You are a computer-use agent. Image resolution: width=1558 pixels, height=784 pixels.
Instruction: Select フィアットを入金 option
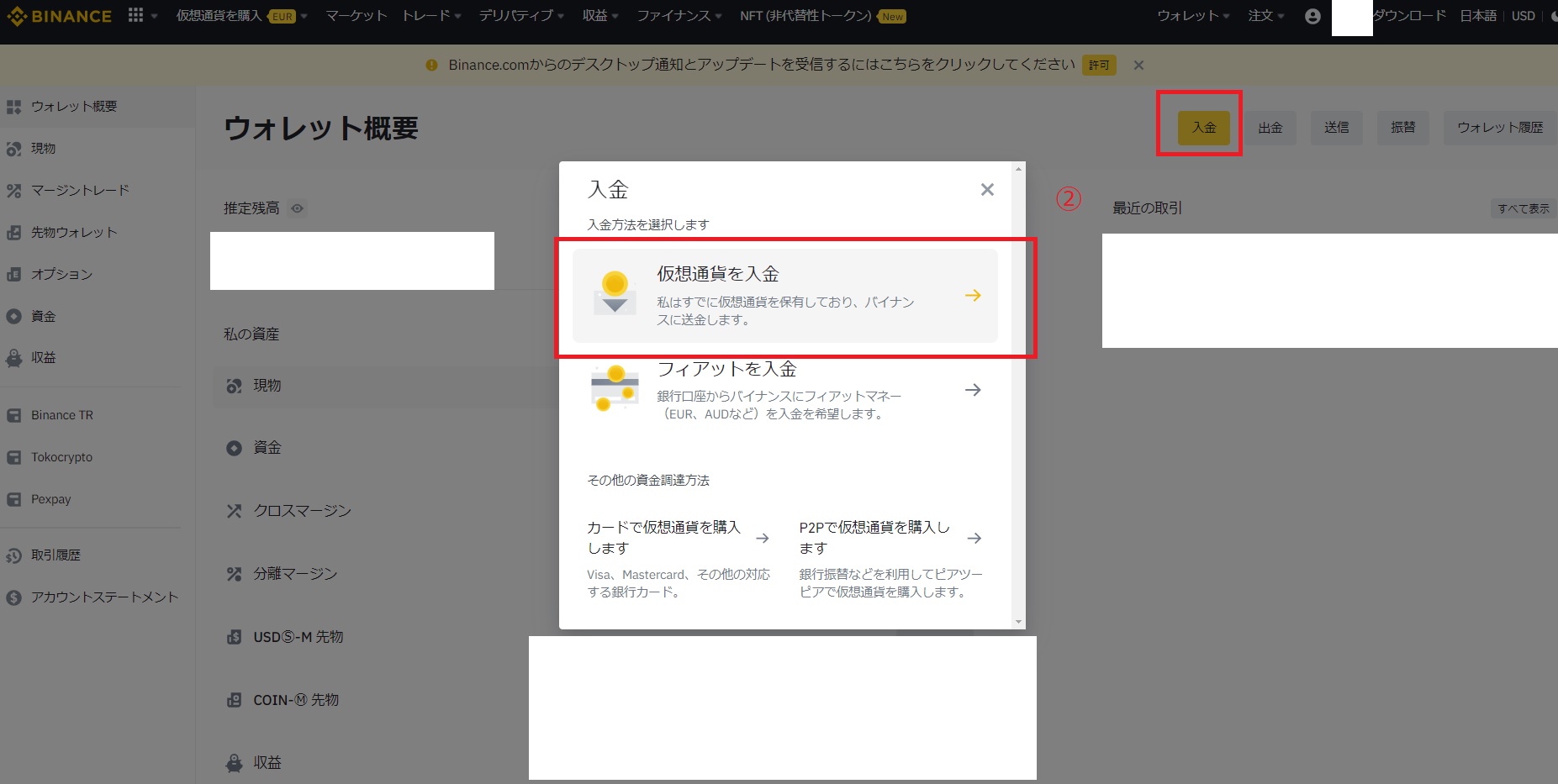785,390
